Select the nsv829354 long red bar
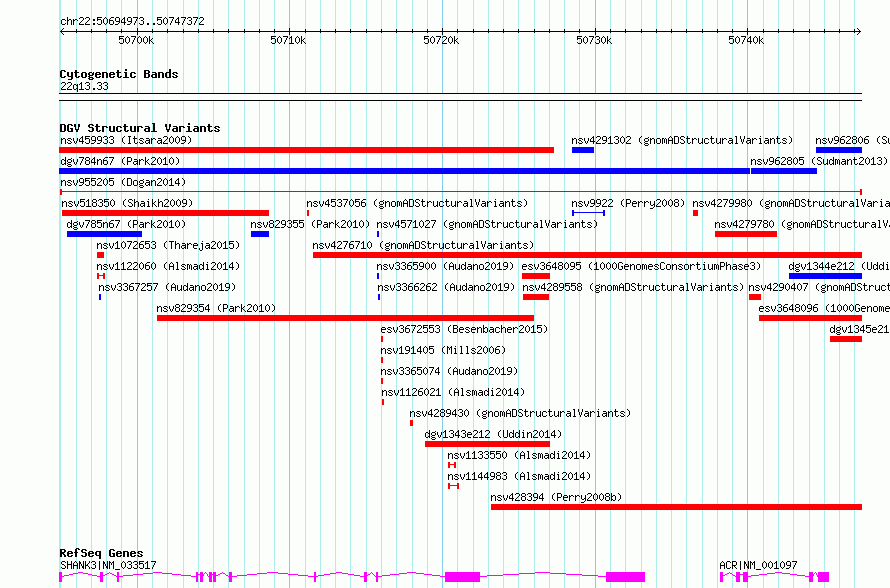 [x=346, y=318]
